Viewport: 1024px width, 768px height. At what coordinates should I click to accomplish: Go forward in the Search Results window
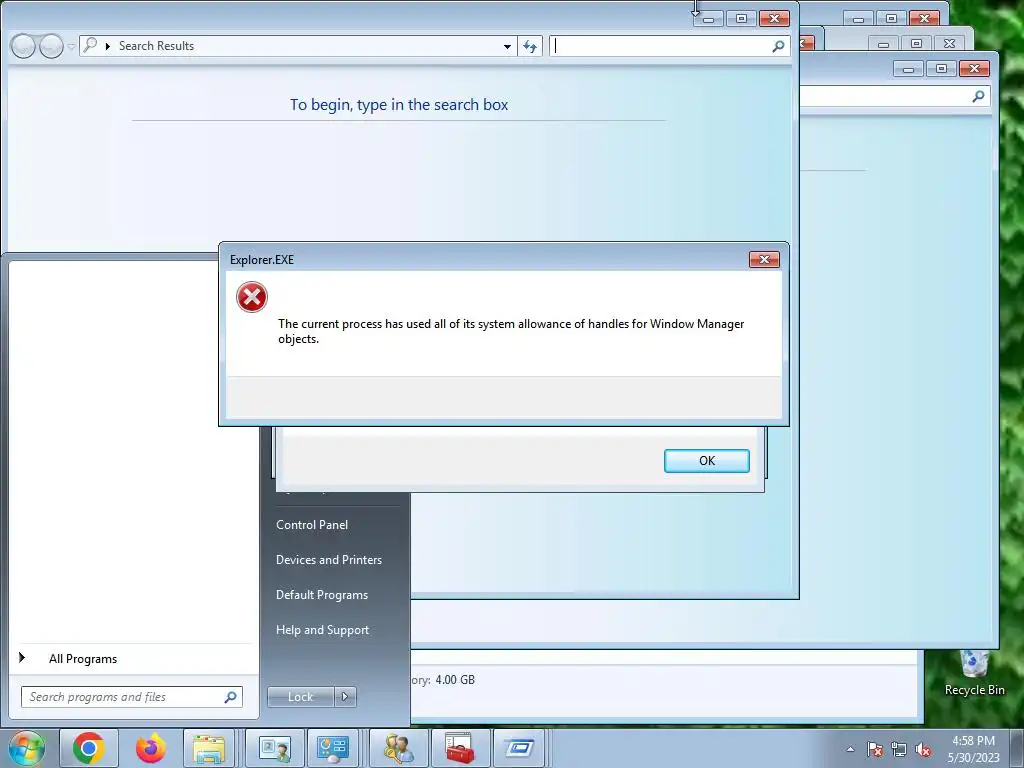pos(52,46)
